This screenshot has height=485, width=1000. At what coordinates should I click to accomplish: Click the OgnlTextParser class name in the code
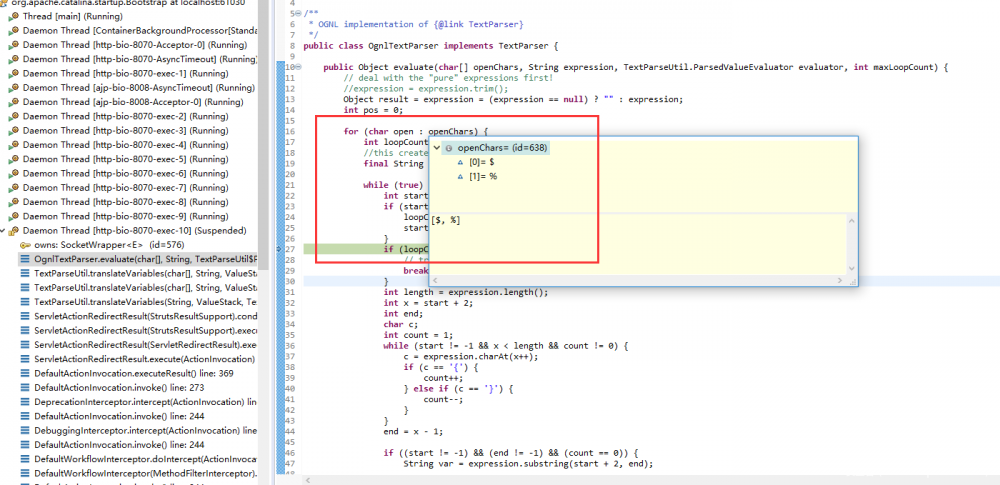tap(403, 46)
